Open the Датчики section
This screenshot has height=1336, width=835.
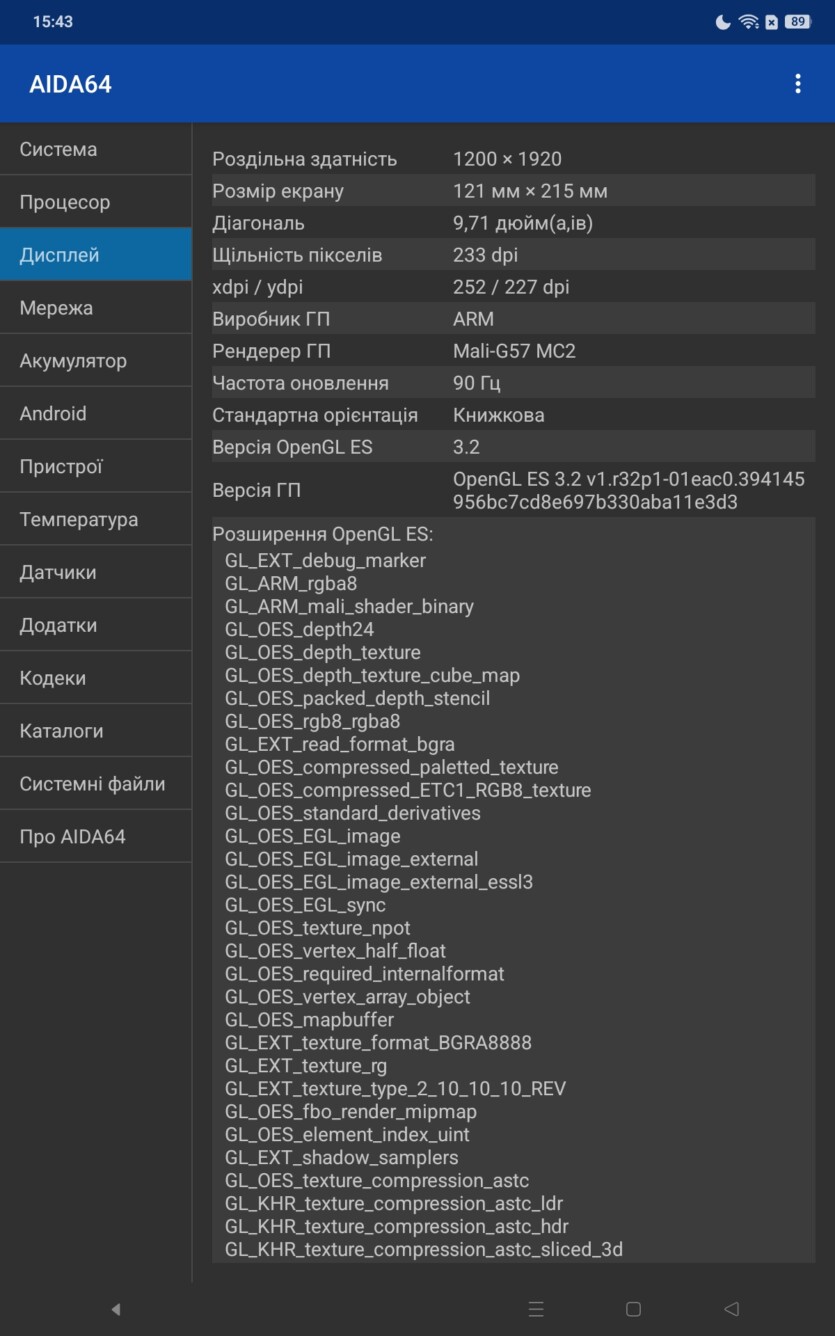tap(96, 572)
